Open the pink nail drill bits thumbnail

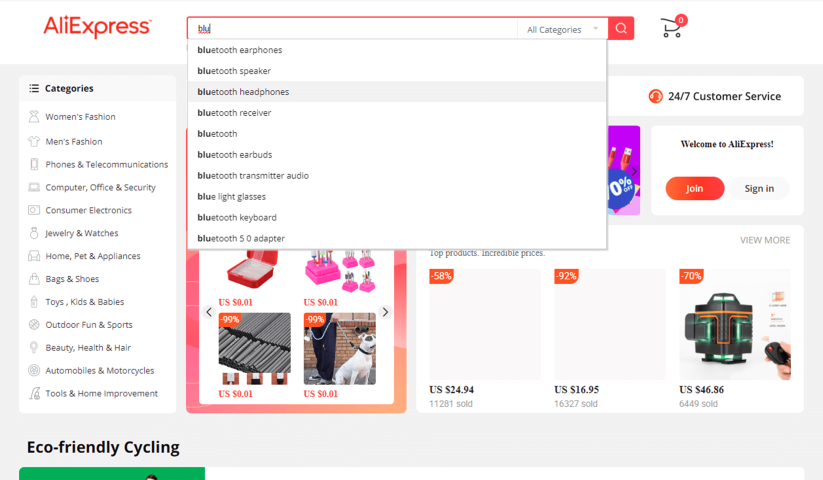coord(340,271)
